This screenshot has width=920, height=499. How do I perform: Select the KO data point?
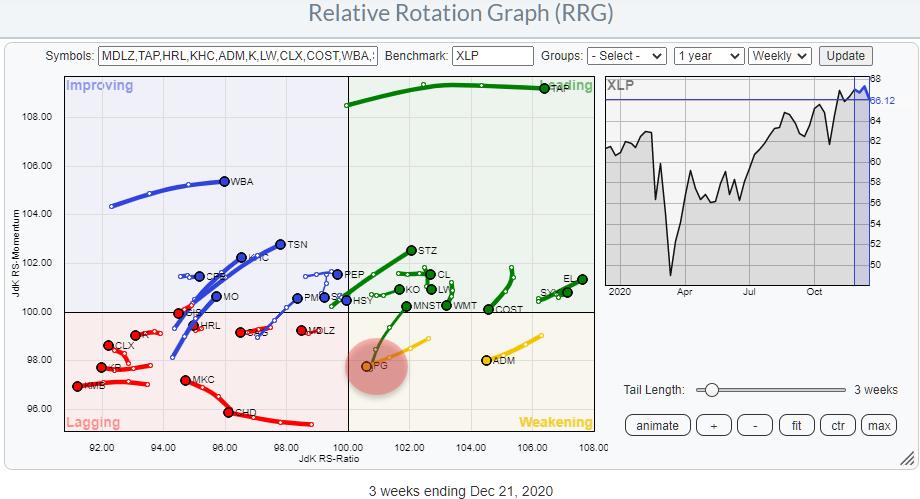(x=399, y=289)
